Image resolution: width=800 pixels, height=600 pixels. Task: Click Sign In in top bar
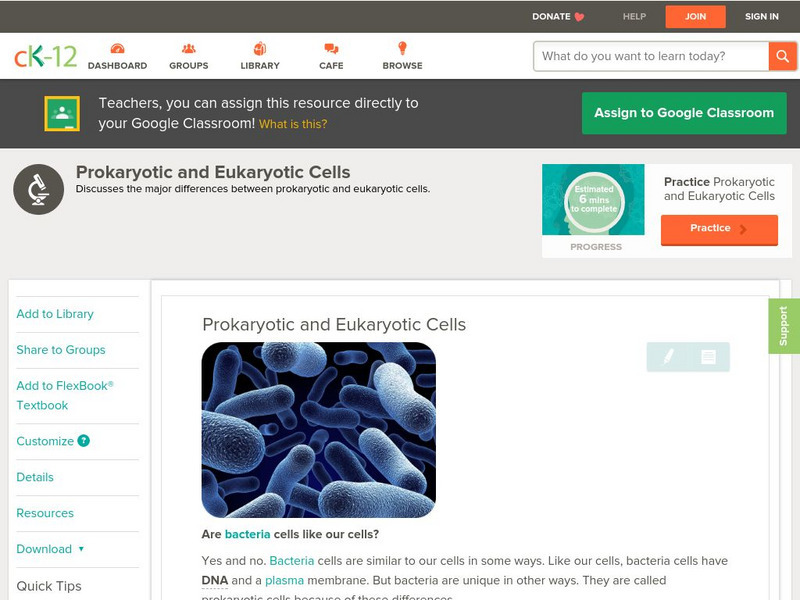[762, 16]
